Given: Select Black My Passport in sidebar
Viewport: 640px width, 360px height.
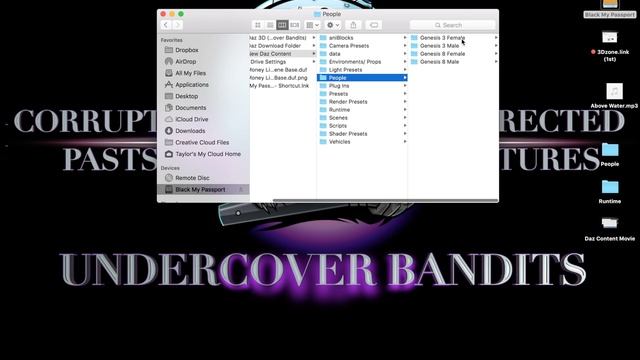Looking at the screenshot, I should [x=203, y=189].
